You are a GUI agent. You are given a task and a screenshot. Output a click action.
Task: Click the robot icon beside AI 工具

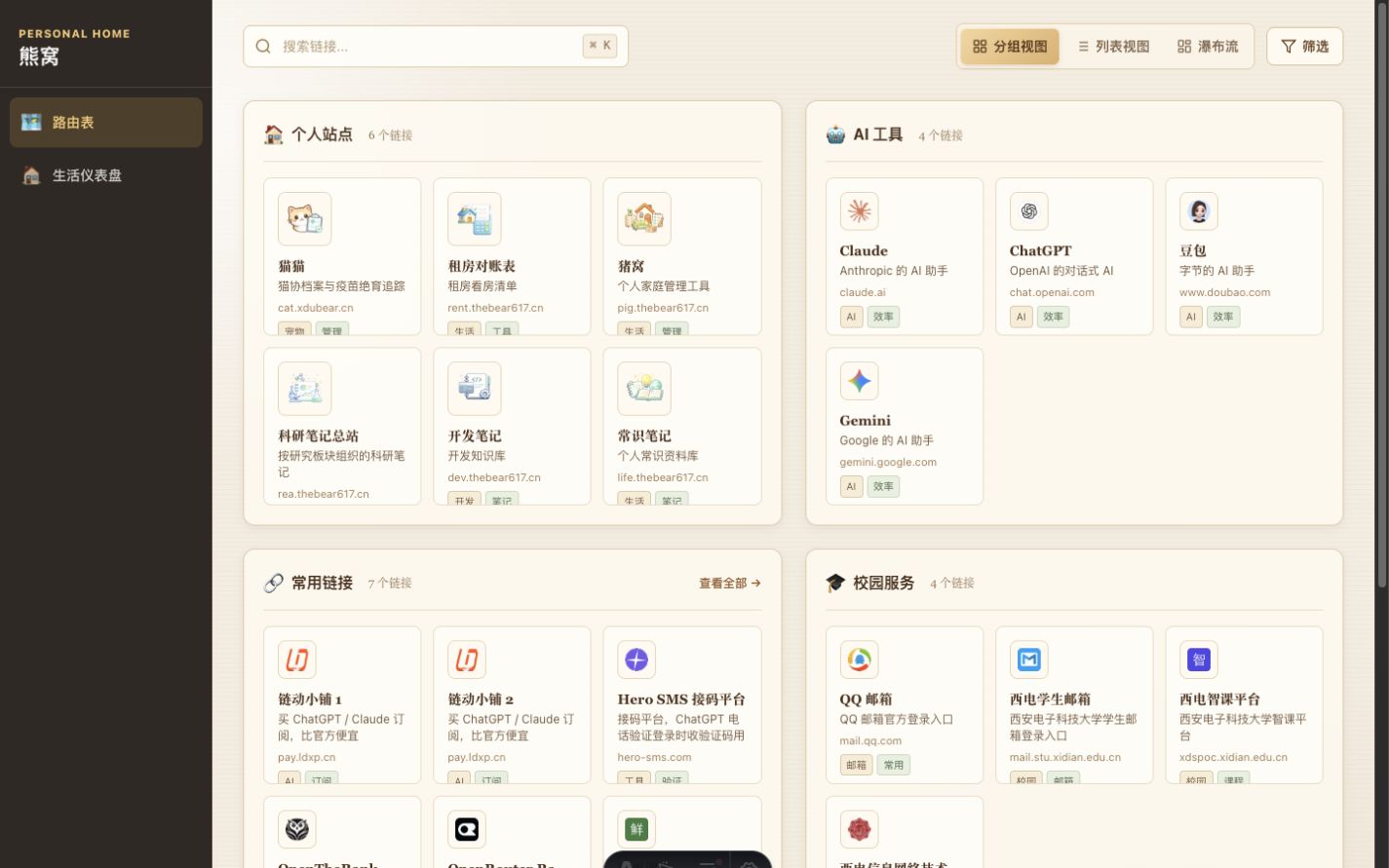(x=835, y=134)
